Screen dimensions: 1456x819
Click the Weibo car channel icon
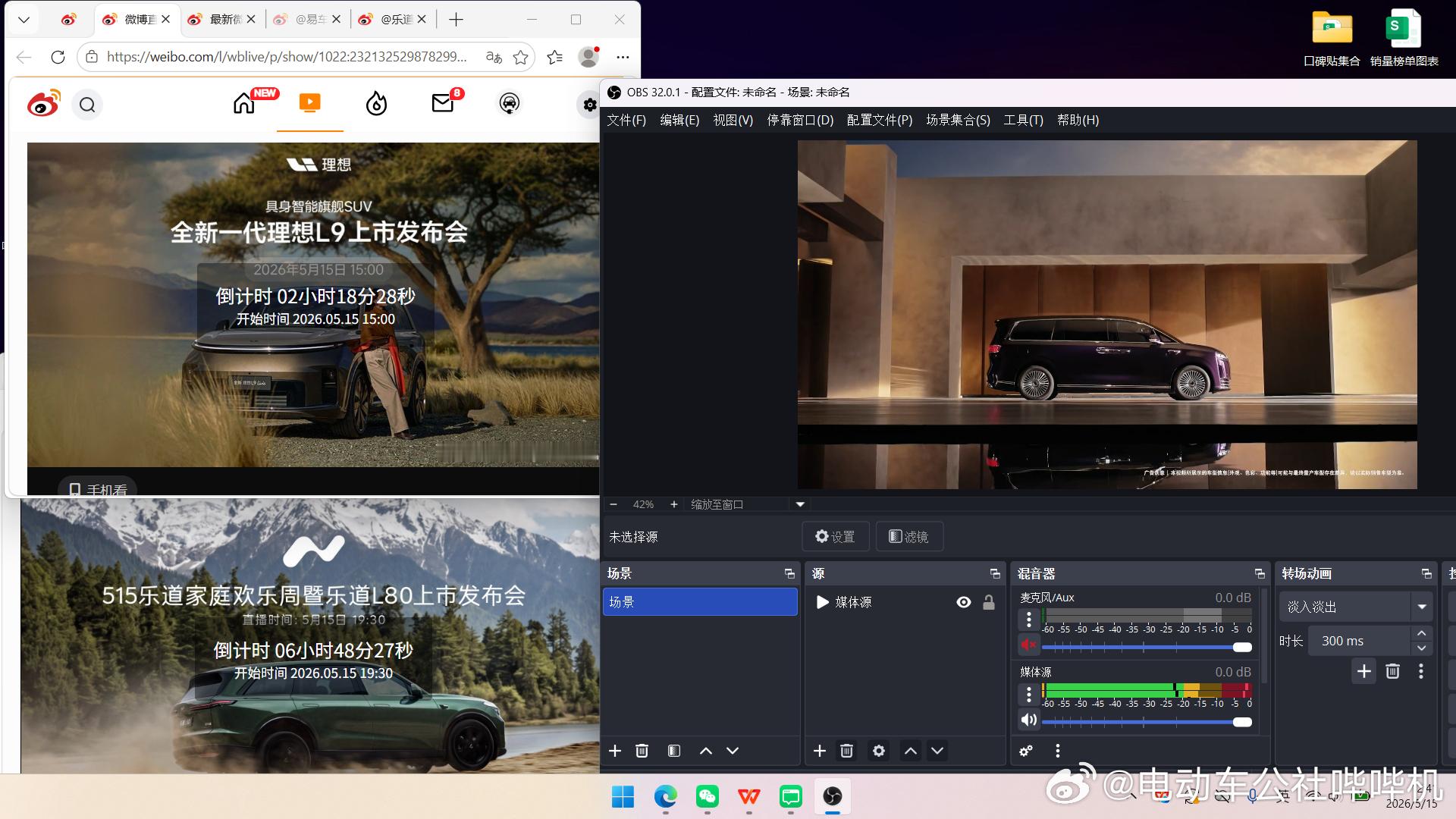click(510, 103)
